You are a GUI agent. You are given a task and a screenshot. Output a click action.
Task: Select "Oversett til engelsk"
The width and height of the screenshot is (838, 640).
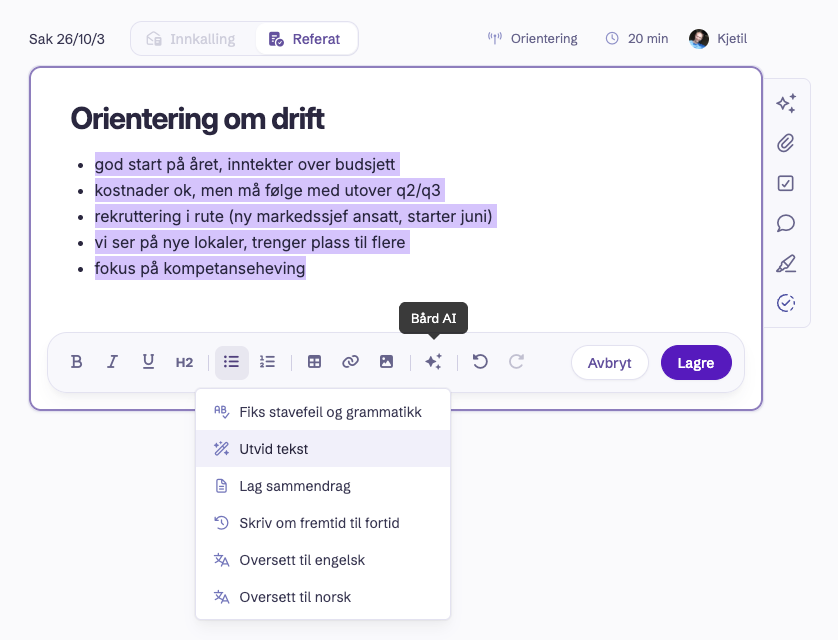tap(323, 560)
